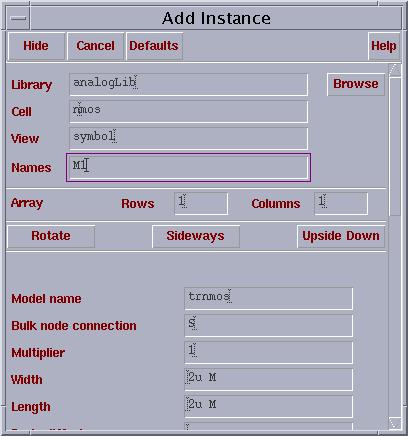Viewport: 408px width, 436px height.
Task: Click the Width field showing 2u M
Action: 268,379
